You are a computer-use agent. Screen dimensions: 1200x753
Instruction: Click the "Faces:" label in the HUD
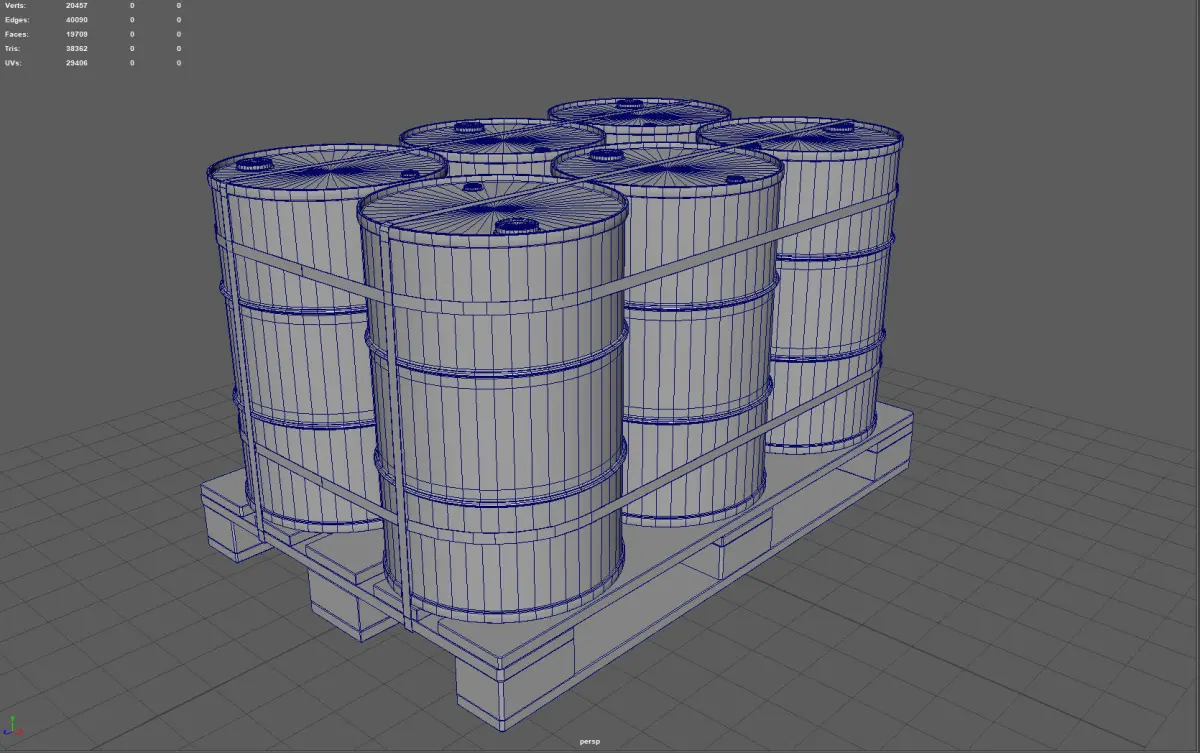[15, 34]
